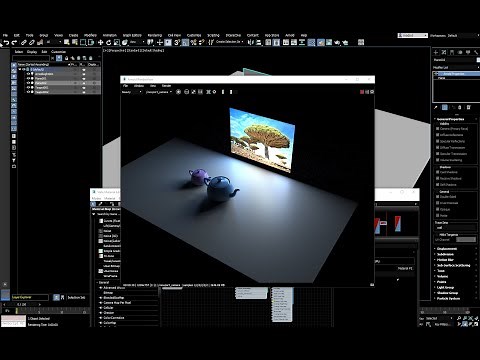Click the Redo arrow in main toolbar

pyautogui.click(x=14, y=42)
